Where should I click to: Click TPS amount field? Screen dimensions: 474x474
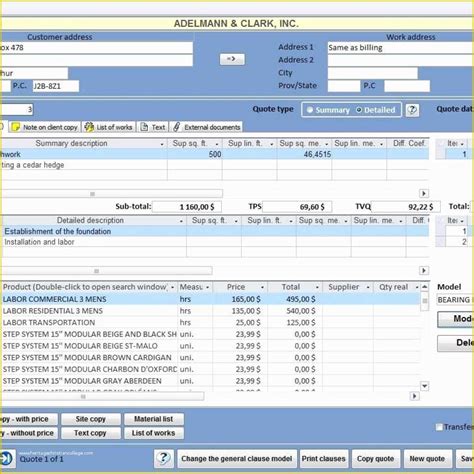tap(297, 207)
